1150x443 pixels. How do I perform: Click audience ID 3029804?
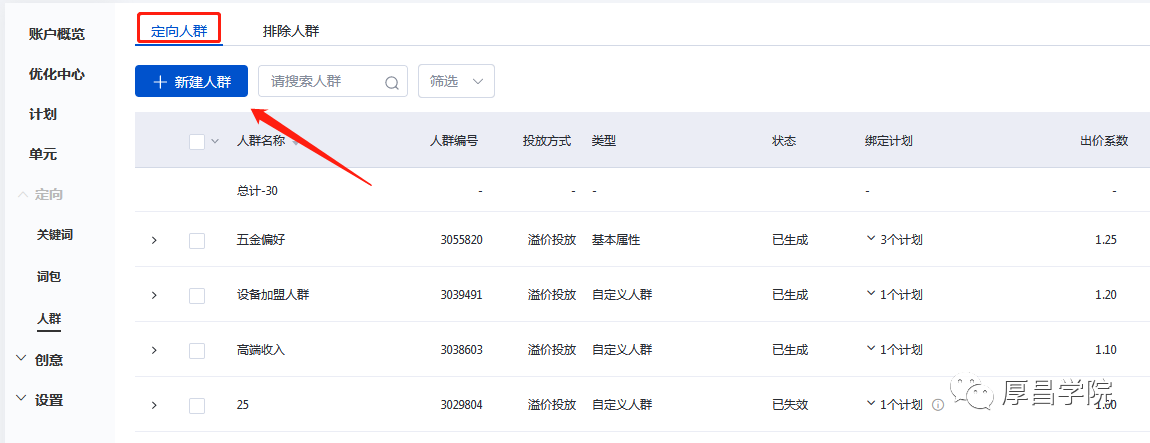[461, 405]
